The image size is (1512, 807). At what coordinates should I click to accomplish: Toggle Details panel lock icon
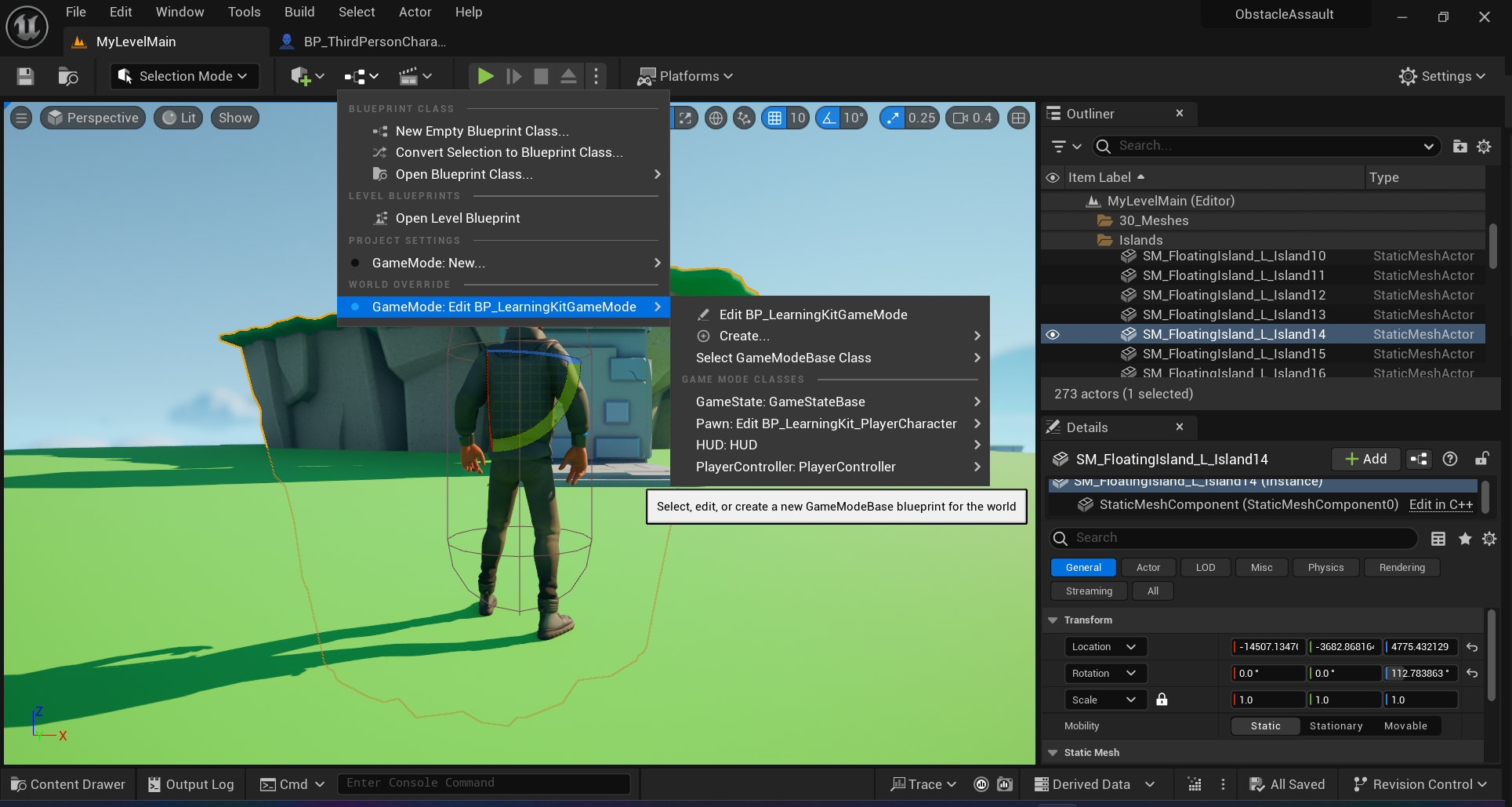(x=1481, y=459)
